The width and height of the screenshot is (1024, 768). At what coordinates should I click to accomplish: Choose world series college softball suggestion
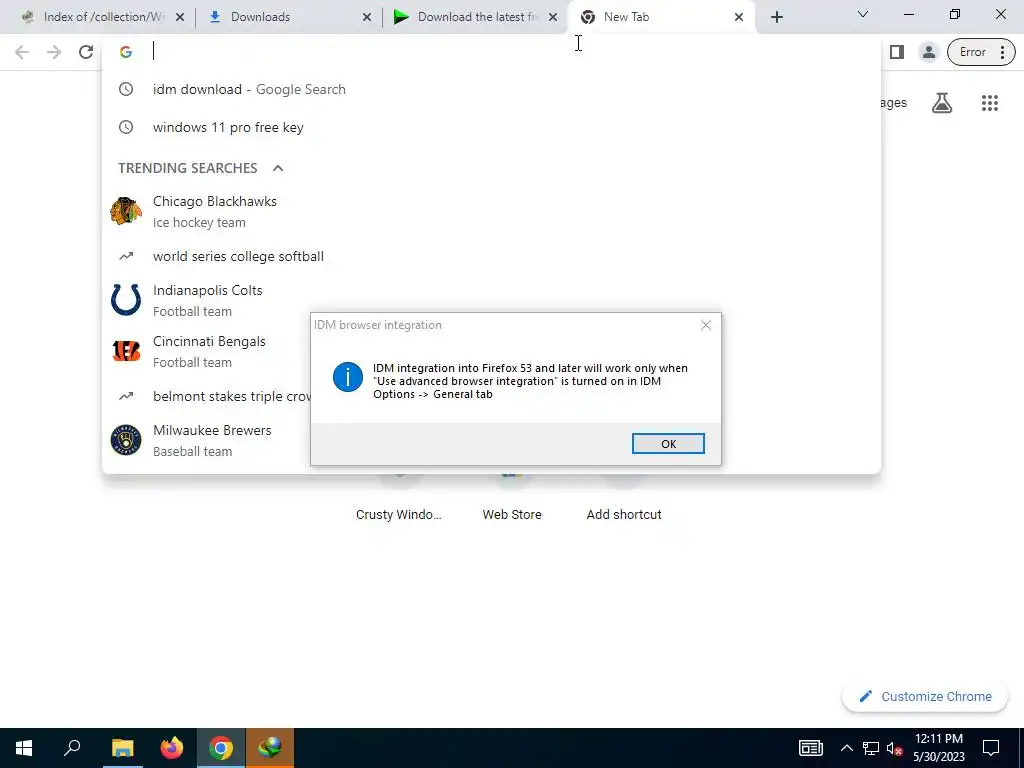click(491, 256)
